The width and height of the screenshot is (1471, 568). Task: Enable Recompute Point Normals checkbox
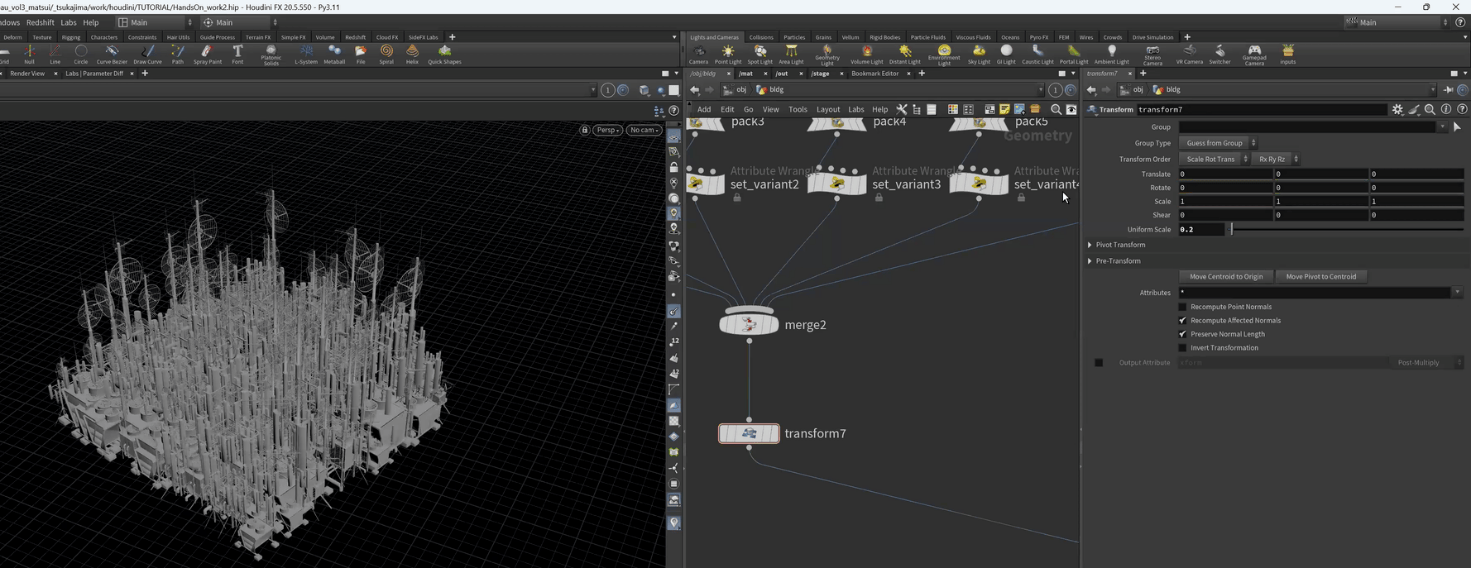pyautogui.click(x=1183, y=307)
